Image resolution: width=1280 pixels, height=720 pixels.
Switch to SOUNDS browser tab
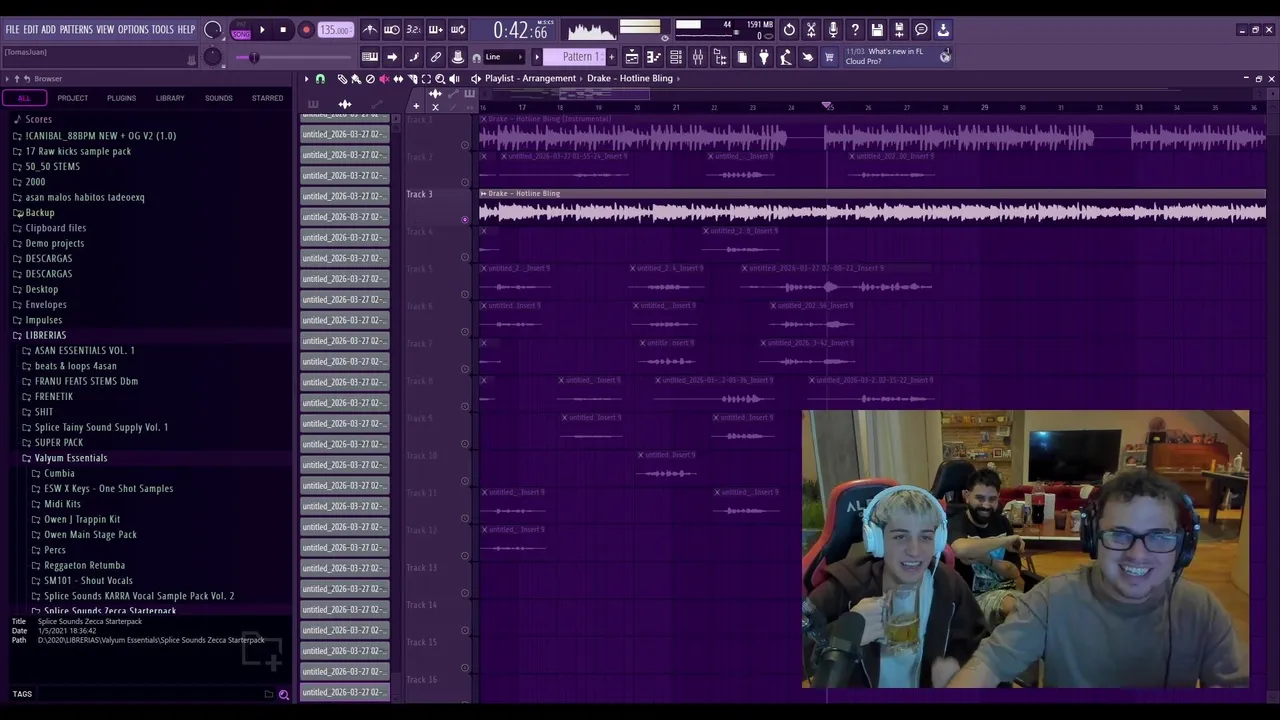pos(218,98)
